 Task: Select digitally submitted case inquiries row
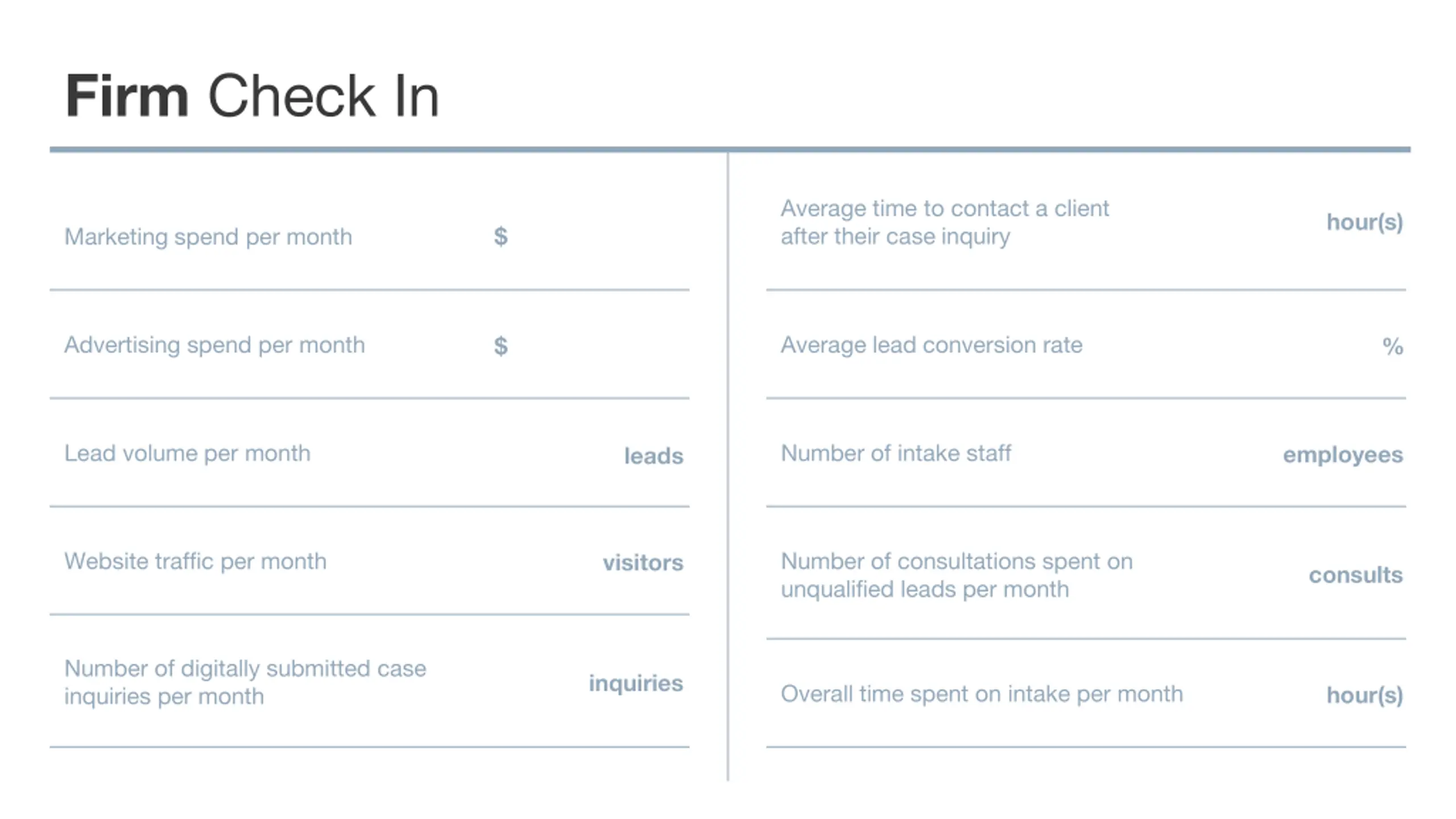pyautogui.click(x=369, y=682)
